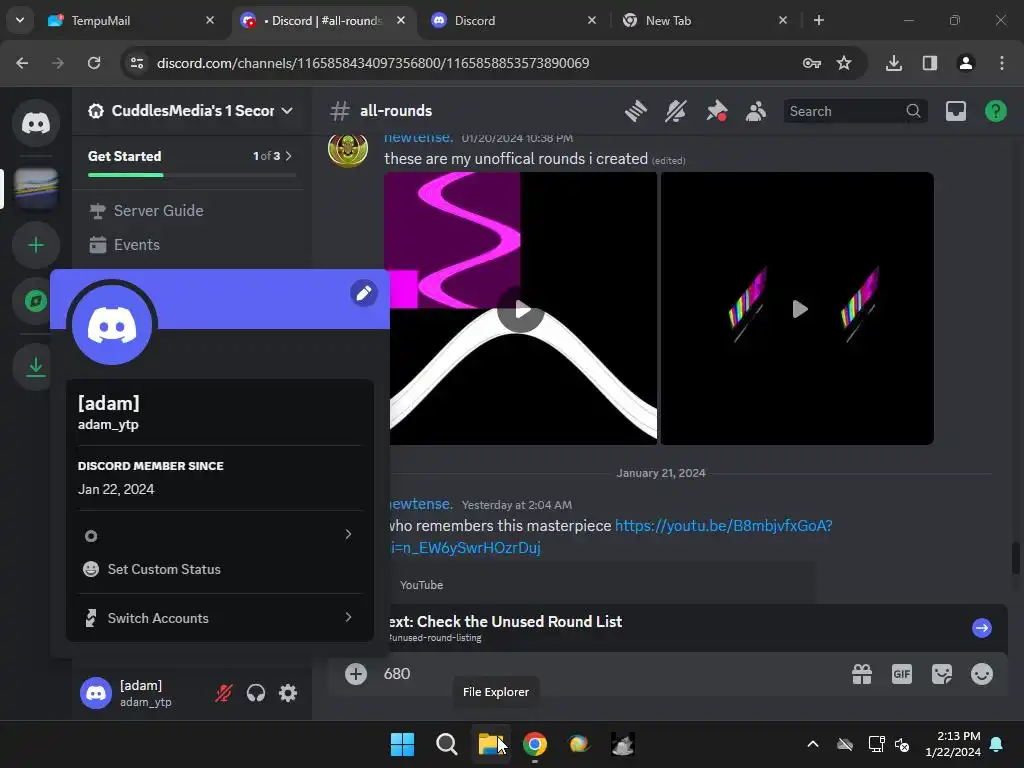Switch to the New Tab browser tab
Viewport: 1024px width, 768px height.
click(705, 21)
